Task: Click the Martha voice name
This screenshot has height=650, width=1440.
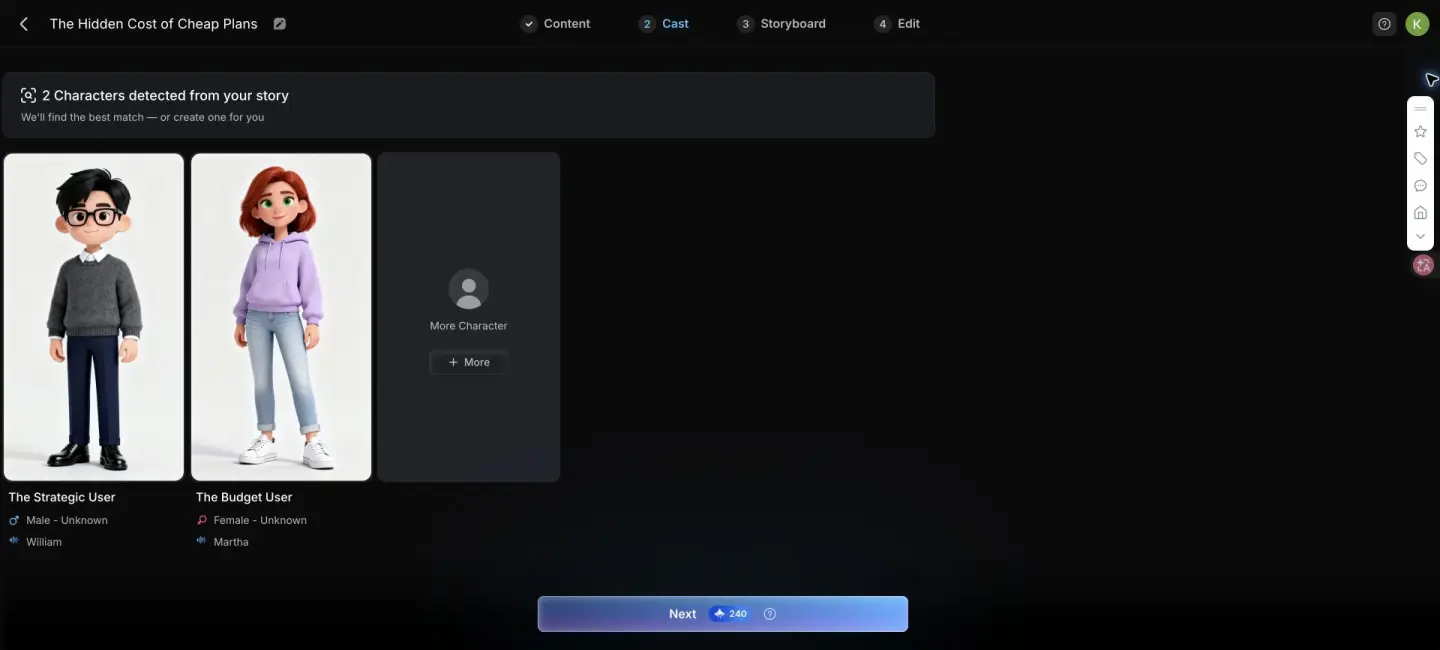Action: pos(231,542)
